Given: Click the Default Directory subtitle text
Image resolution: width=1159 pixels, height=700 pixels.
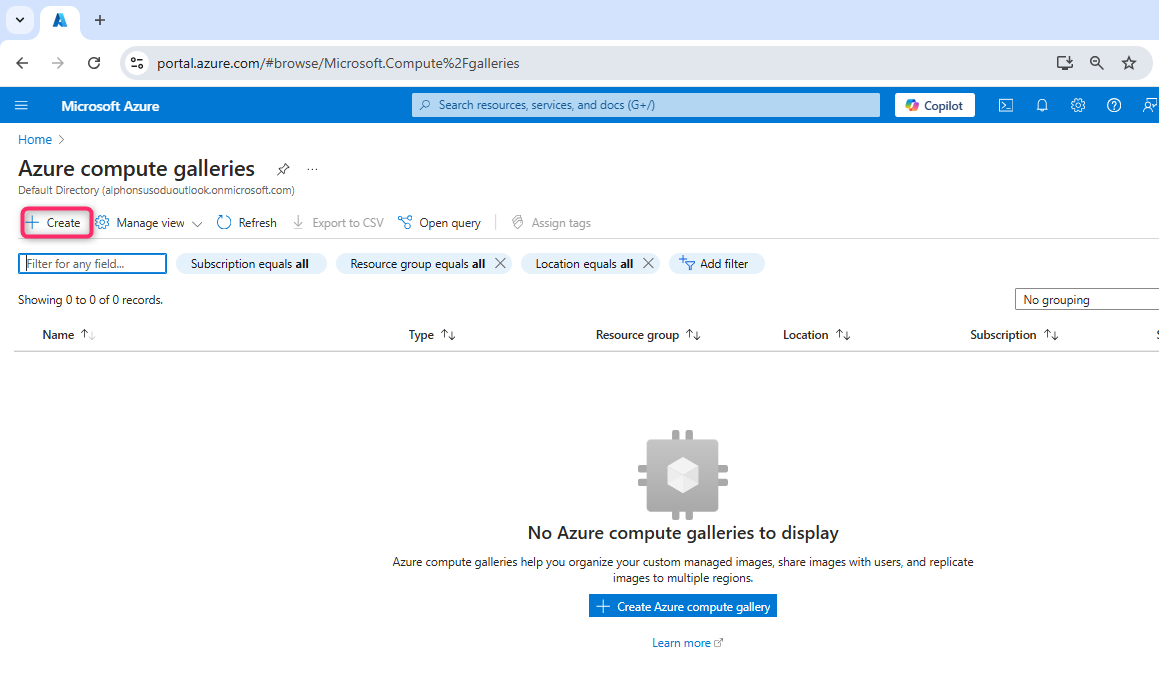Looking at the screenshot, I should (x=156, y=191).
